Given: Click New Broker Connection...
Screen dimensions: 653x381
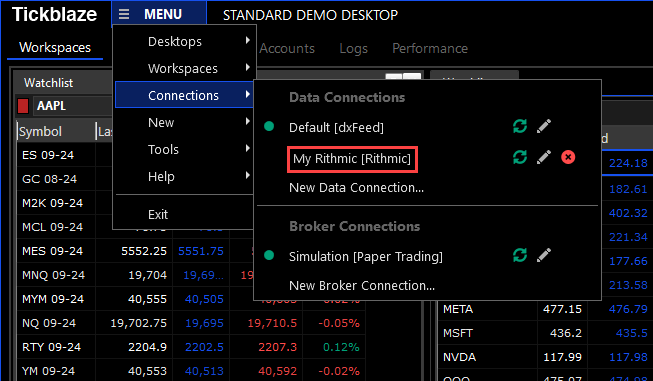Looking at the screenshot, I should coord(362,286).
